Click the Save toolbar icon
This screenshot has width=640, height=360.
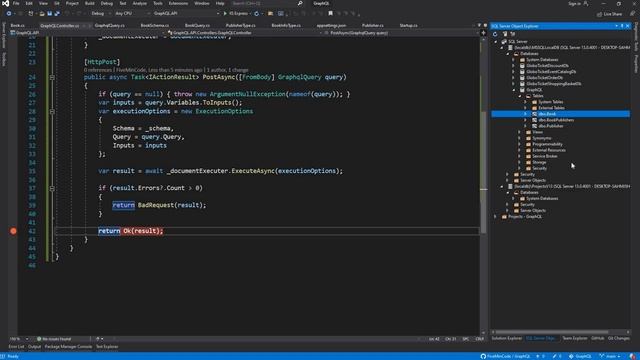[x=49, y=13]
